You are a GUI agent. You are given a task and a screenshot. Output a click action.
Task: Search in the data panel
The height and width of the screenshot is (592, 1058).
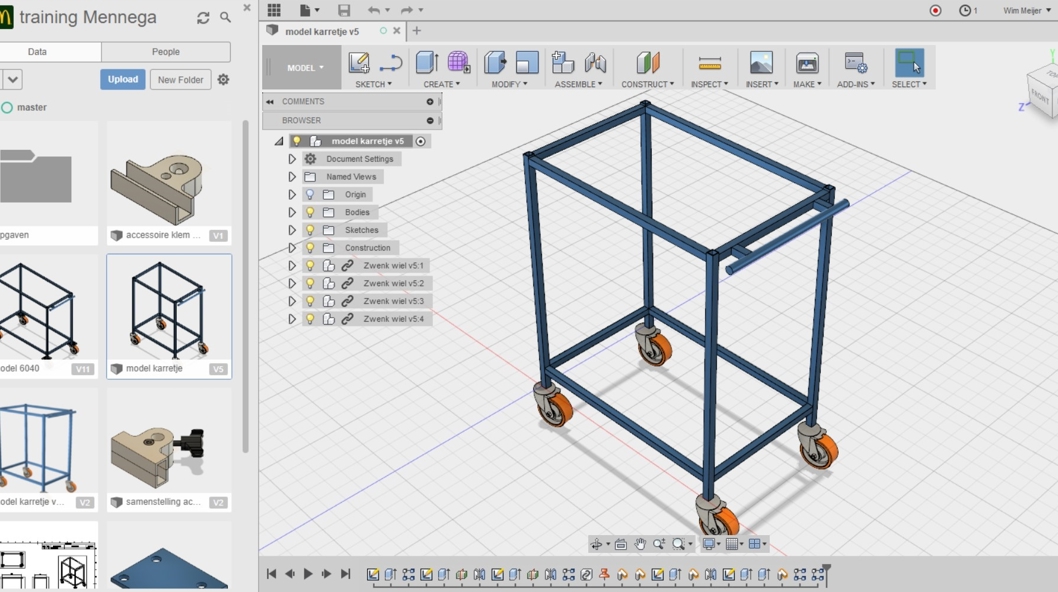[x=225, y=18]
